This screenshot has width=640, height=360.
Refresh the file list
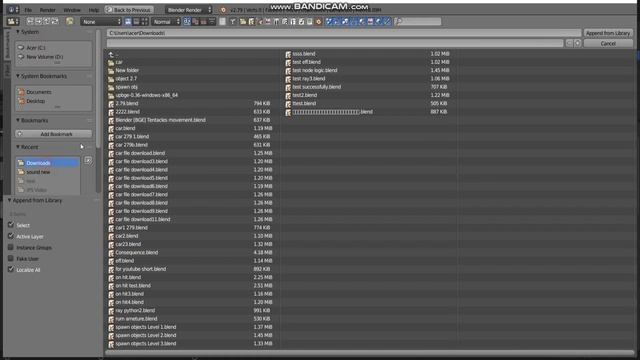[x=55, y=21]
